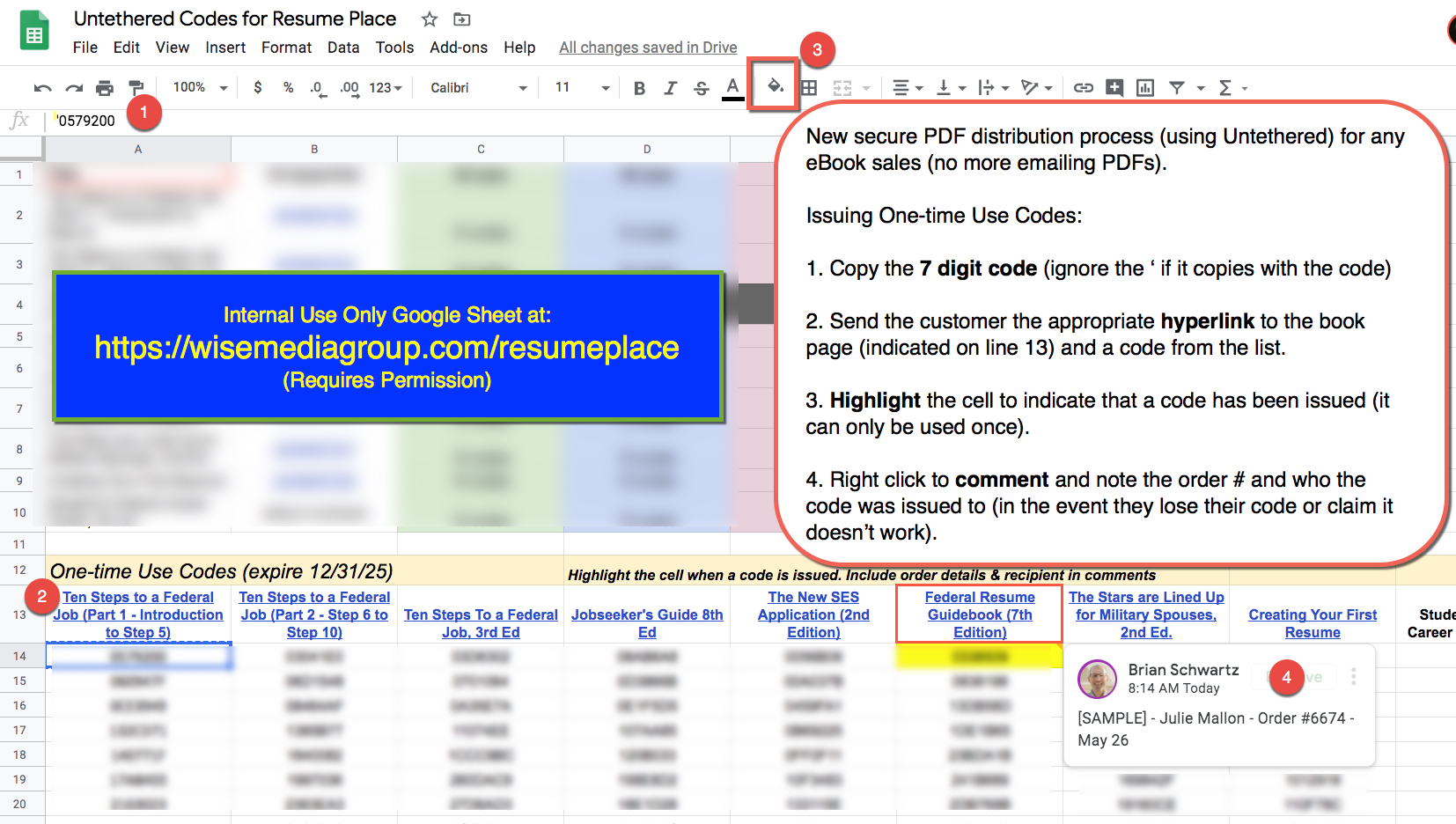This screenshot has height=824, width=1456.
Task: Open Ten Steps Part 2 link
Action: click(314, 614)
